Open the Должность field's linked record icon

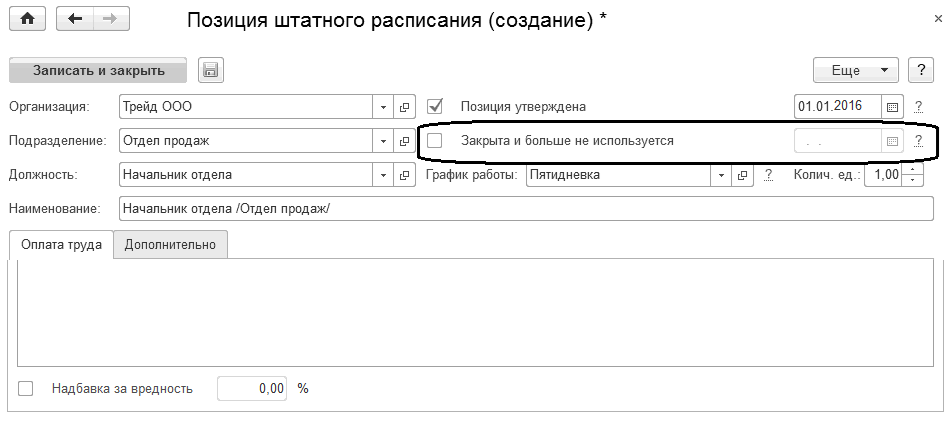pos(405,175)
